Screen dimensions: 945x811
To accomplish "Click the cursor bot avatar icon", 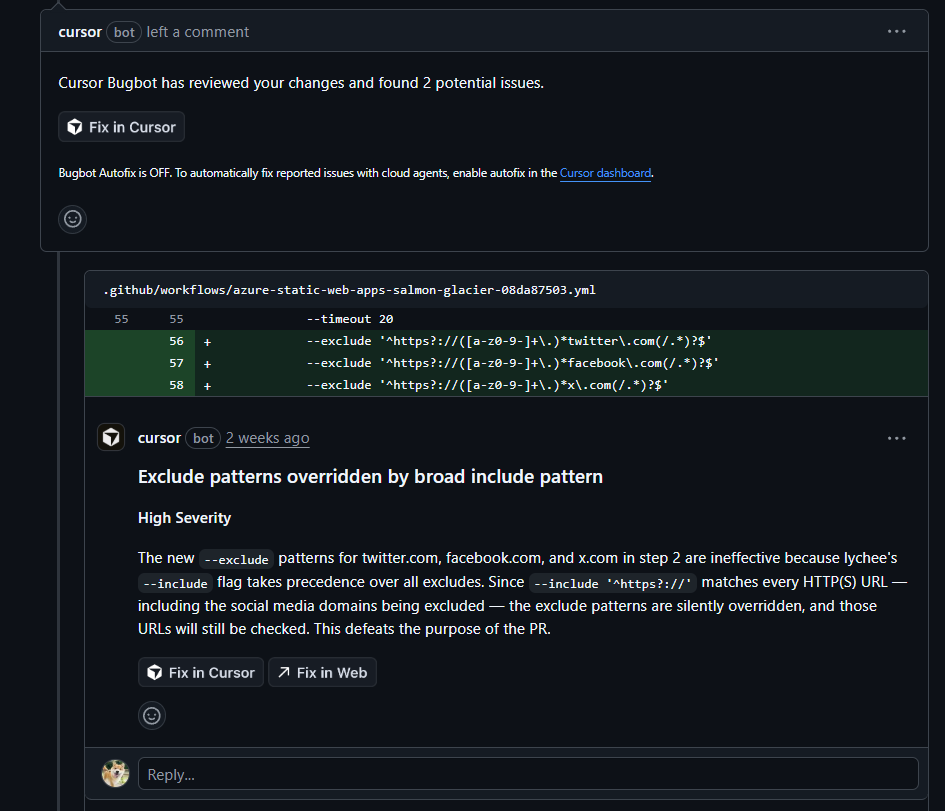I will (x=111, y=437).
